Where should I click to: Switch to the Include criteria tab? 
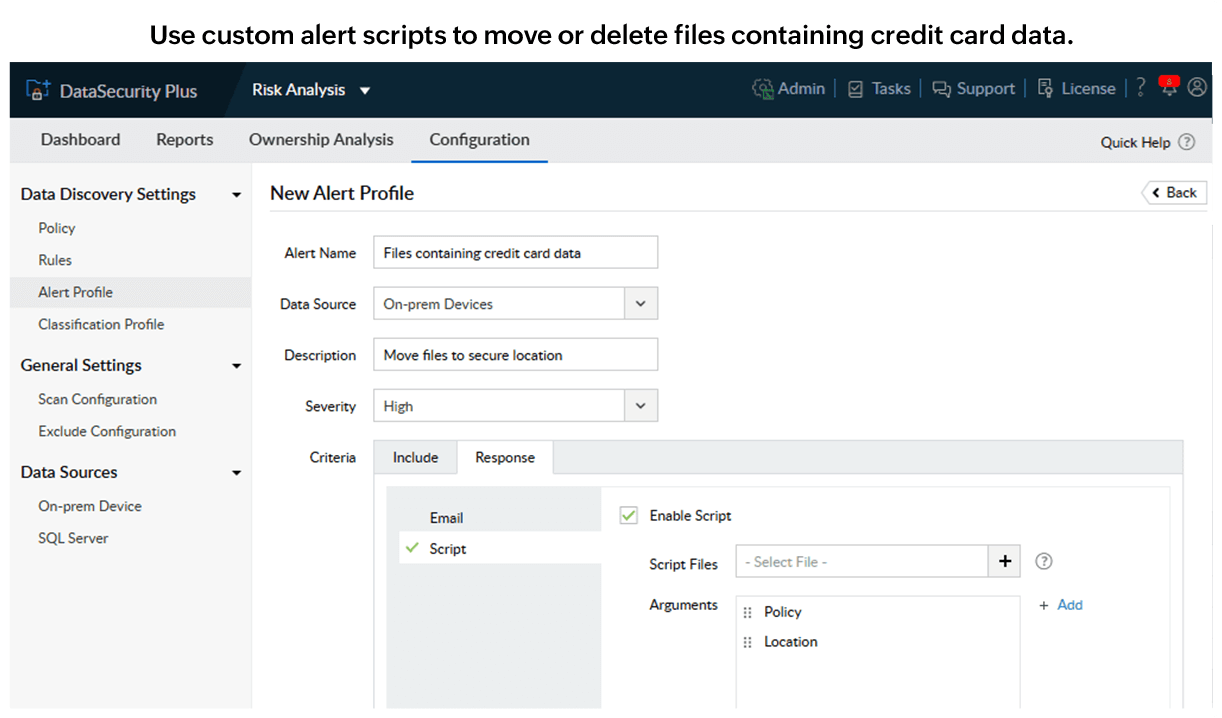pyautogui.click(x=415, y=457)
